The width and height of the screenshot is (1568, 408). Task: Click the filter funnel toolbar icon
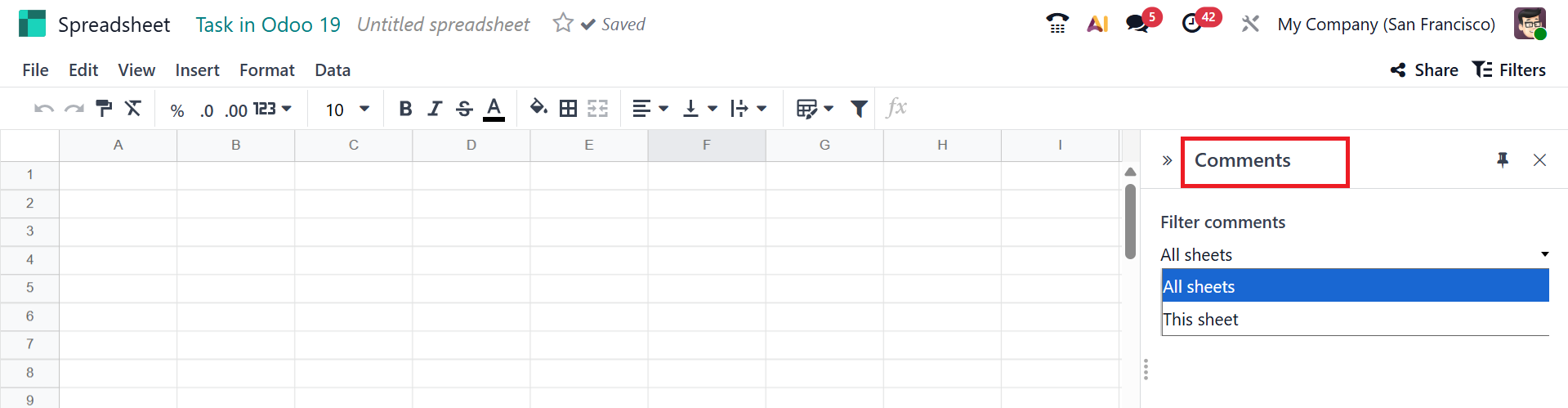tap(859, 108)
